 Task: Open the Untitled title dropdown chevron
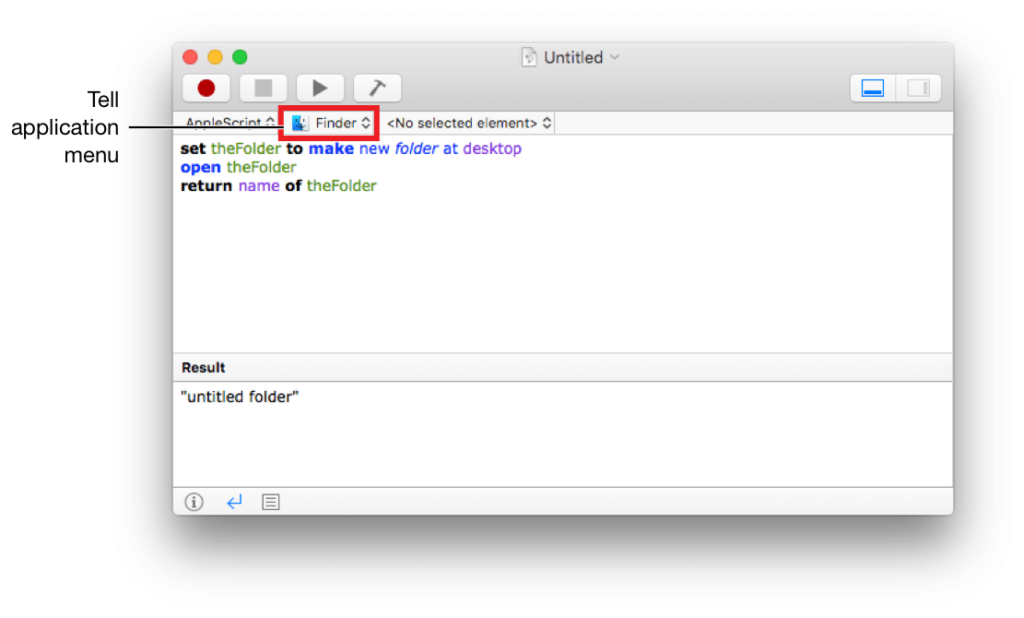(615, 57)
